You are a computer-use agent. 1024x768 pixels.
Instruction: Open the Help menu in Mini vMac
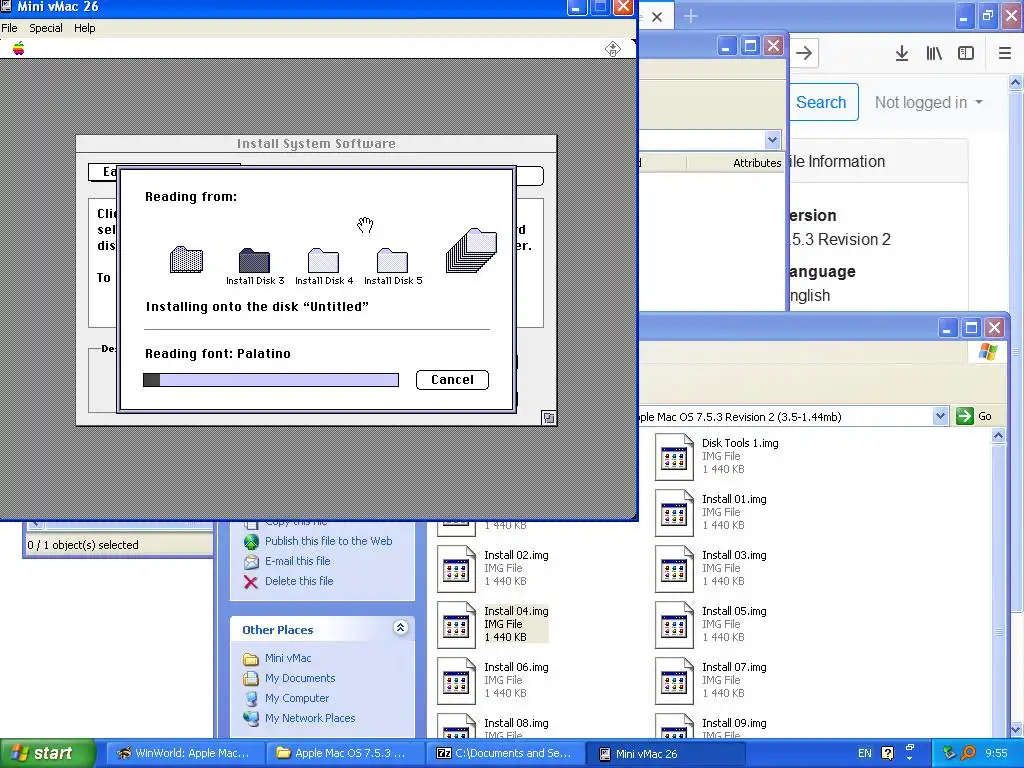pyautogui.click(x=84, y=28)
